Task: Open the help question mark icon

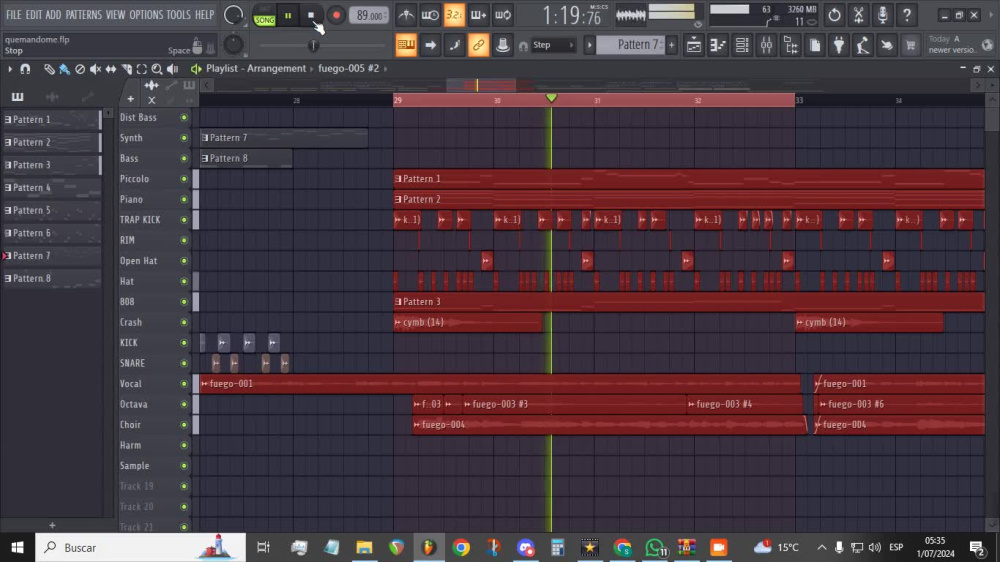Action: click(x=907, y=15)
